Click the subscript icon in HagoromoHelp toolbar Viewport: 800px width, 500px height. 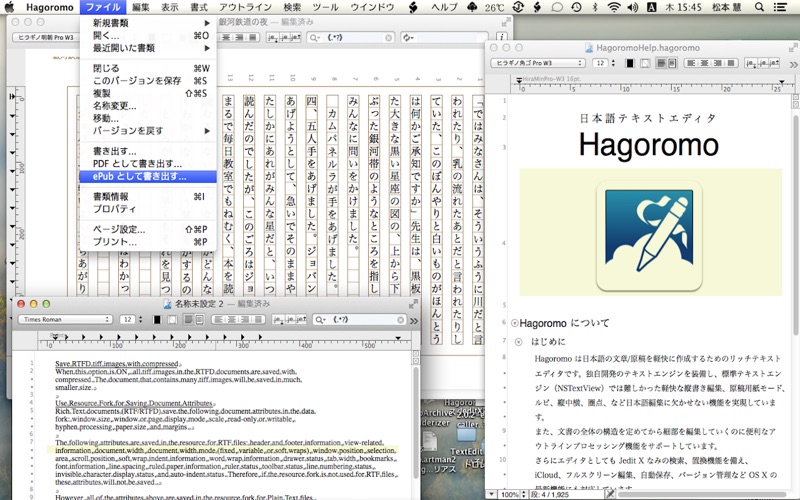751,63
